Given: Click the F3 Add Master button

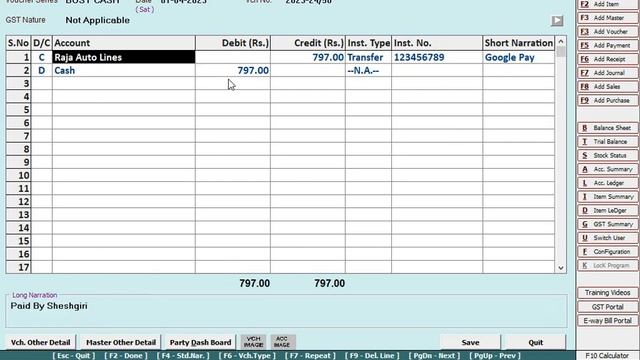Looking at the screenshot, I should point(608,18).
